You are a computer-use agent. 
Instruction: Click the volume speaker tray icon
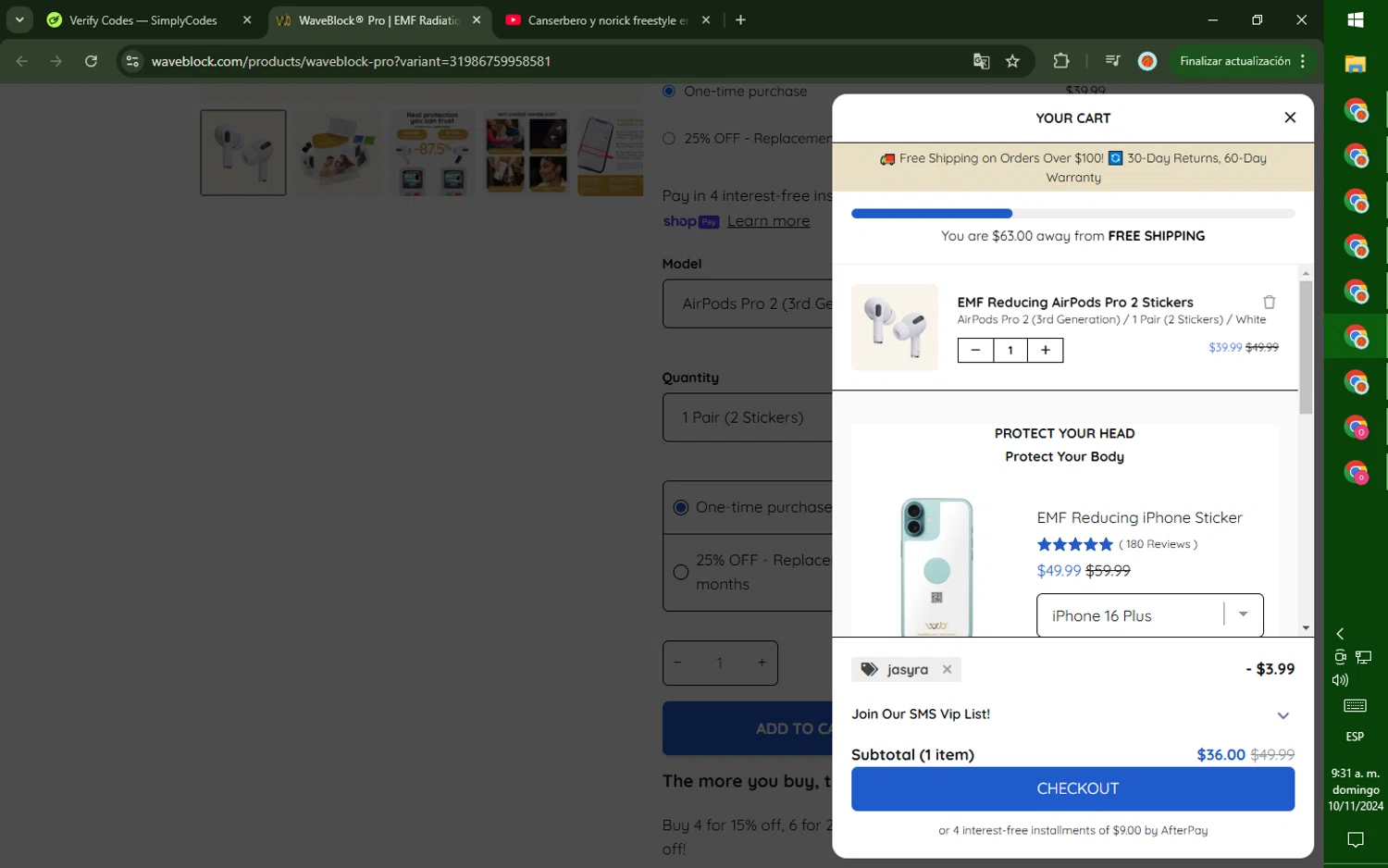tap(1340, 680)
